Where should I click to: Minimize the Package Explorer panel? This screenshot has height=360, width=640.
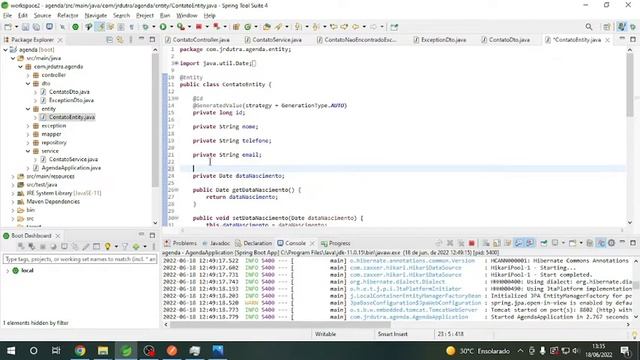point(141,39)
